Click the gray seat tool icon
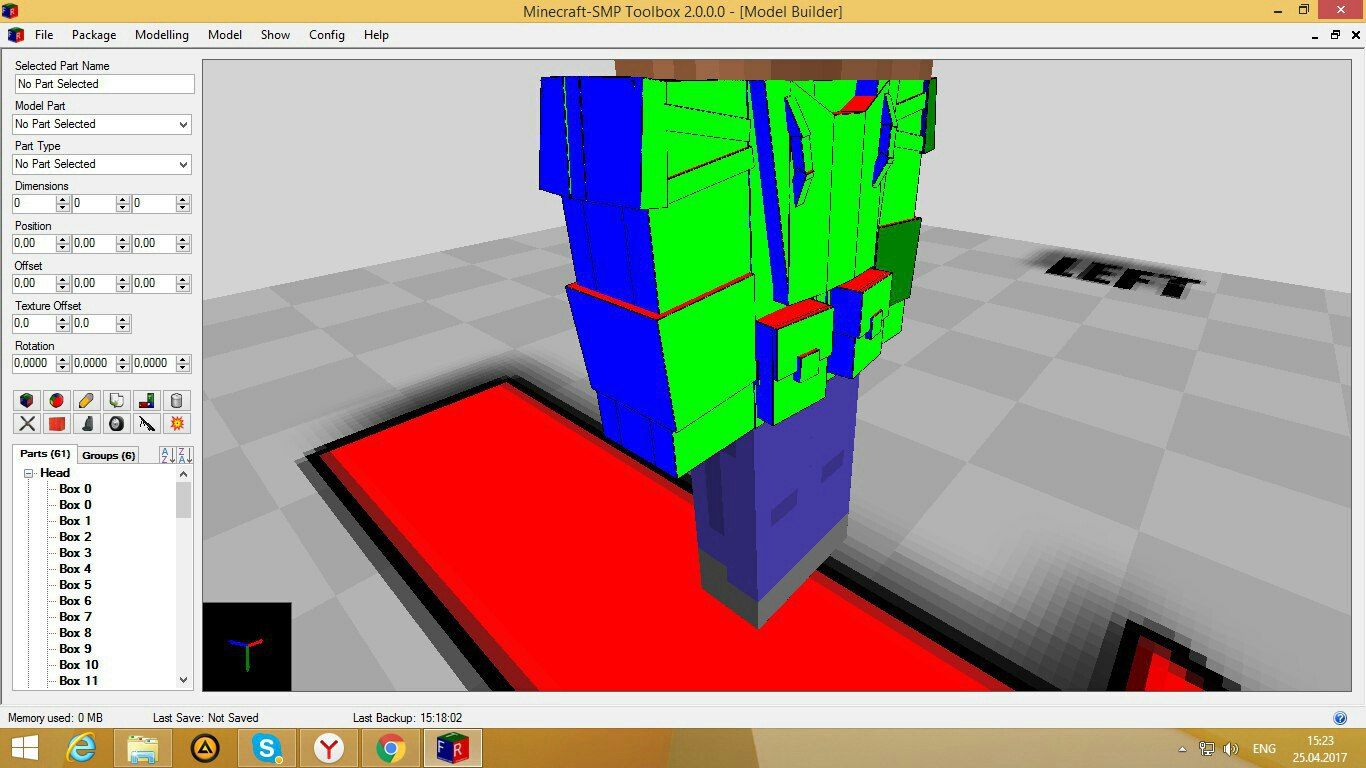The height and width of the screenshot is (768, 1366). point(87,424)
